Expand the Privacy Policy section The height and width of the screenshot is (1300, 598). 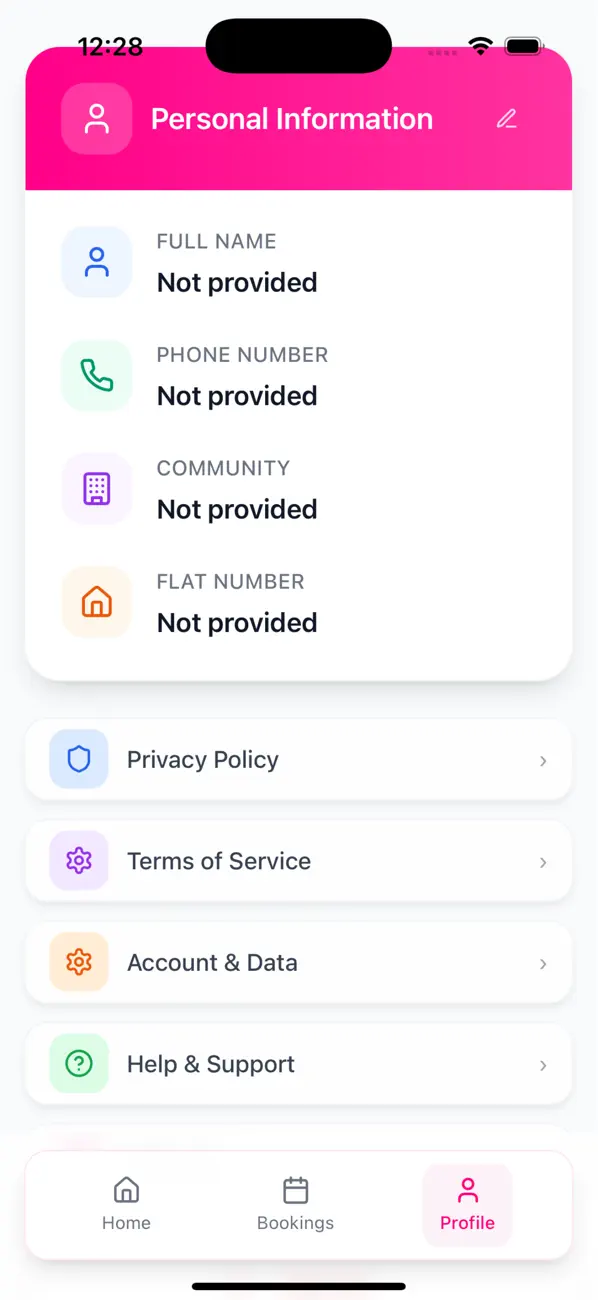click(543, 760)
